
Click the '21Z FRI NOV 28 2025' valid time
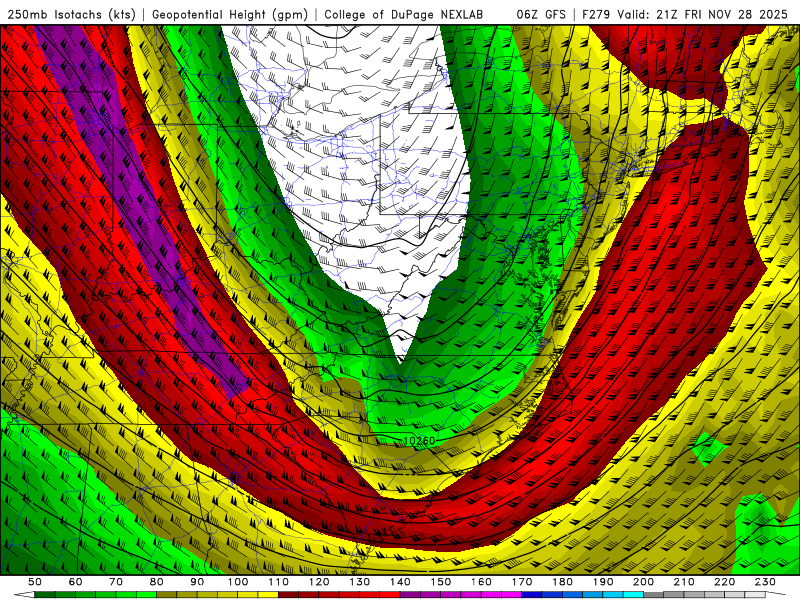(x=722, y=14)
